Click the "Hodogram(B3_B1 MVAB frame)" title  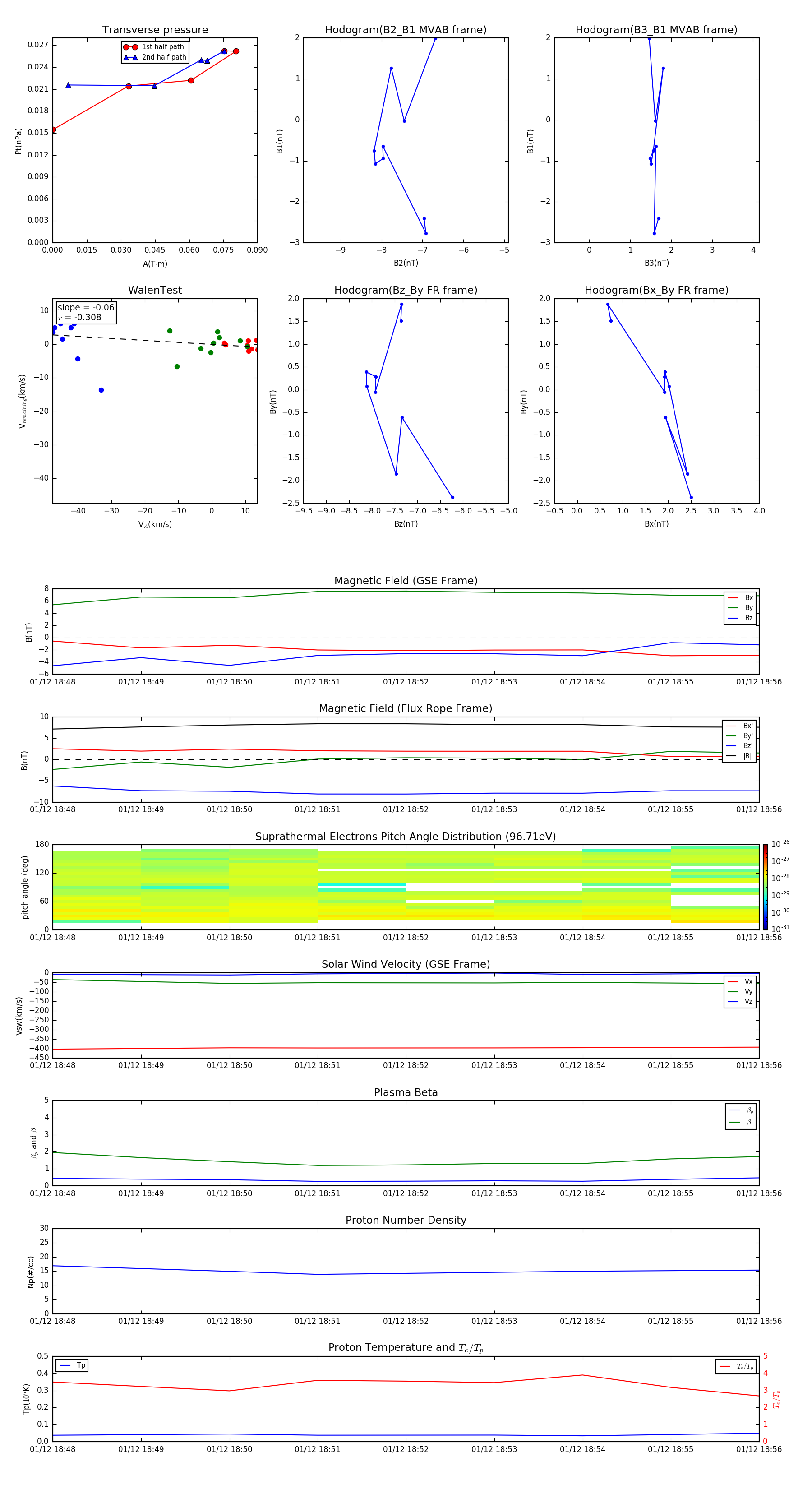[x=656, y=30]
